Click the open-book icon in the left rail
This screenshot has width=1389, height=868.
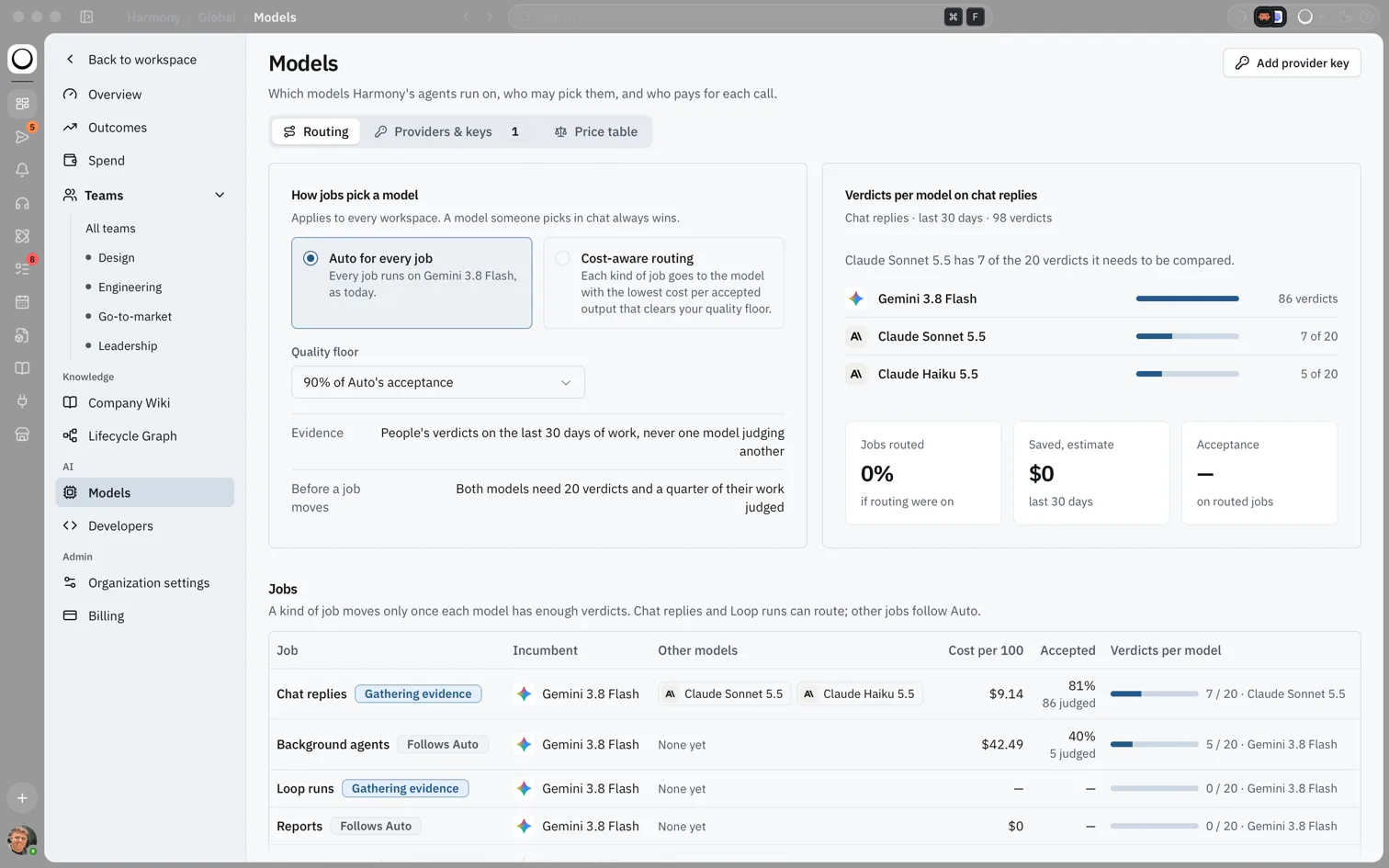coord(22,368)
